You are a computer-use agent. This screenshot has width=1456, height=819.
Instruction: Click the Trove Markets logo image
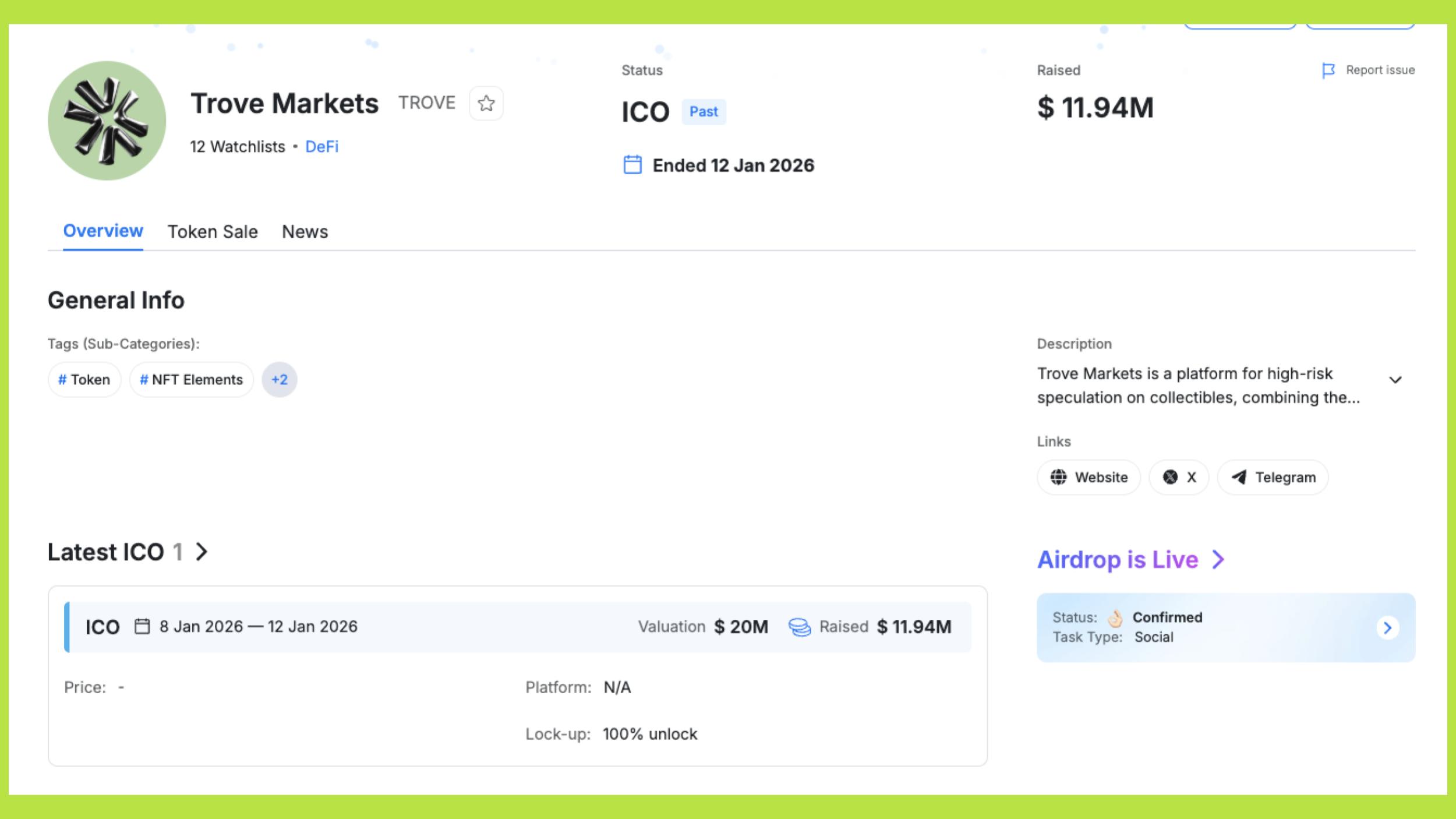click(x=107, y=121)
